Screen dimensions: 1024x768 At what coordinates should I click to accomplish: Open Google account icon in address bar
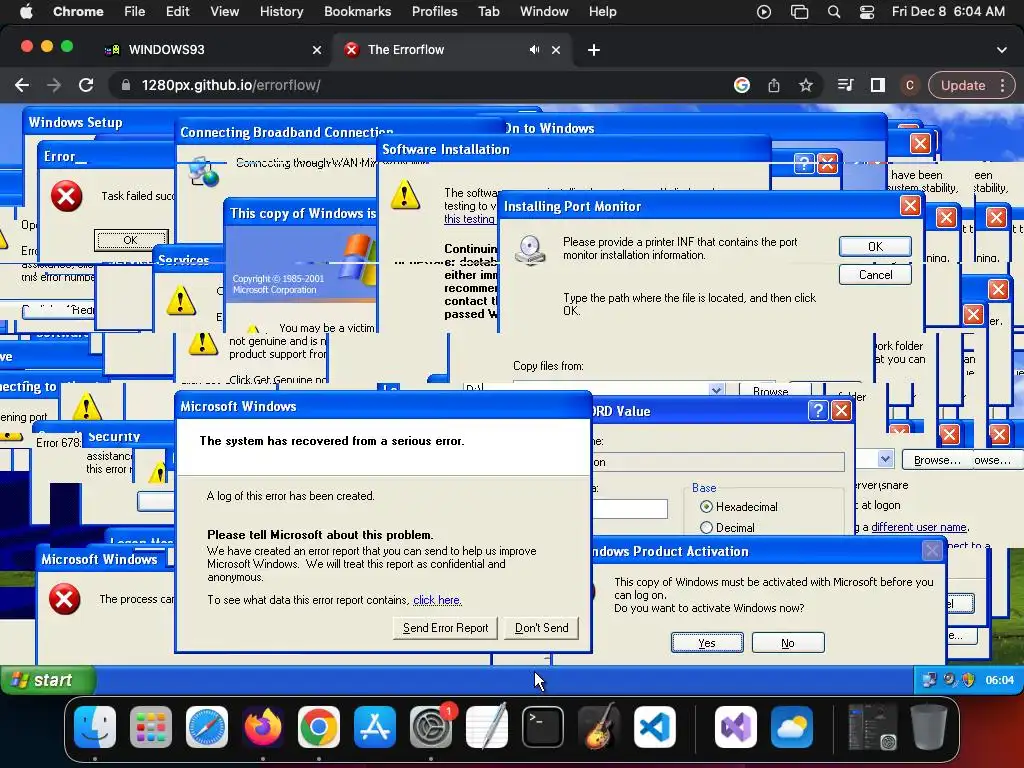tap(742, 85)
